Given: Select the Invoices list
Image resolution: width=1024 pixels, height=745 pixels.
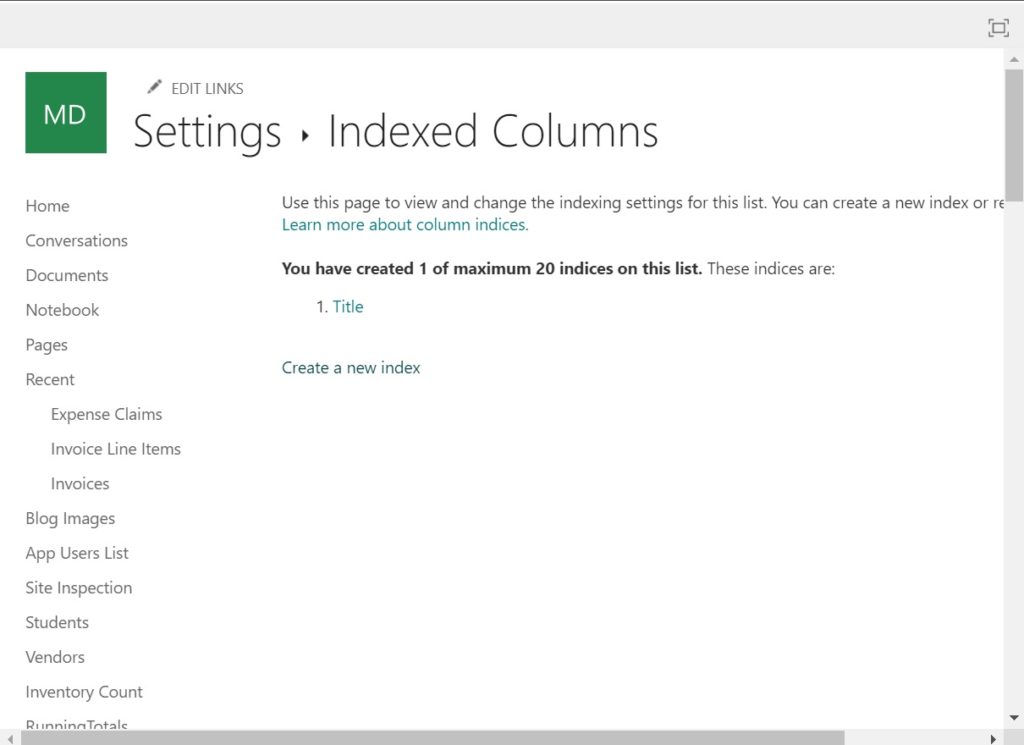Looking at the screenshot, I should click(80, 483).
